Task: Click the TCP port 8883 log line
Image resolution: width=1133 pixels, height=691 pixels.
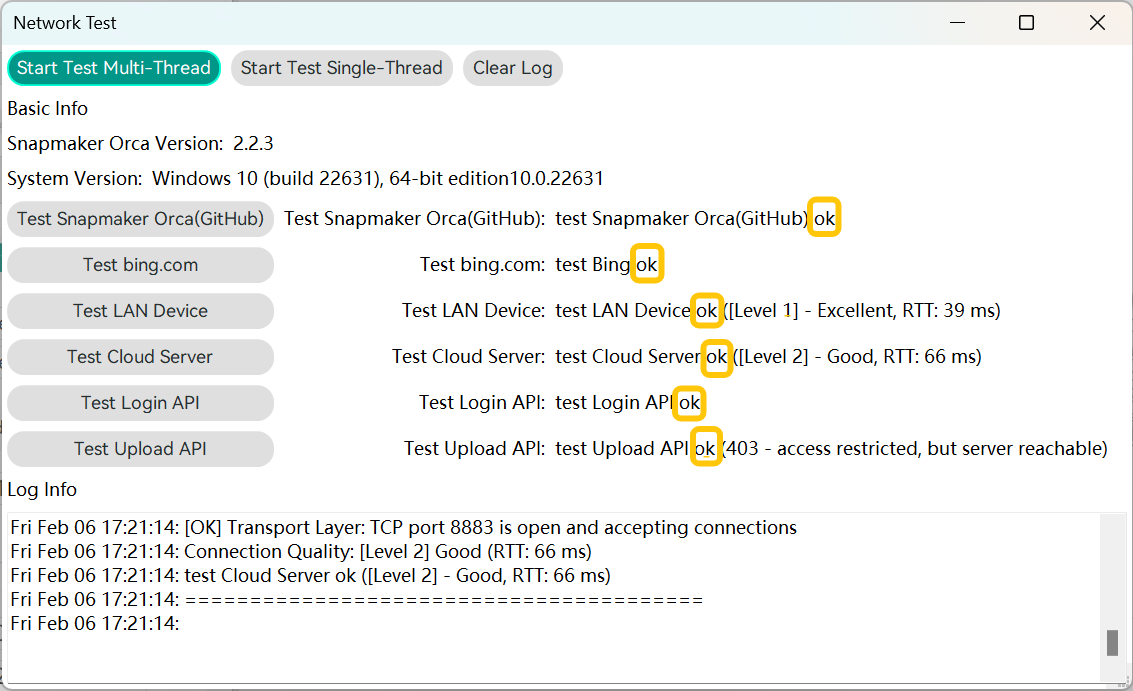Action: [x=403, y=527]
